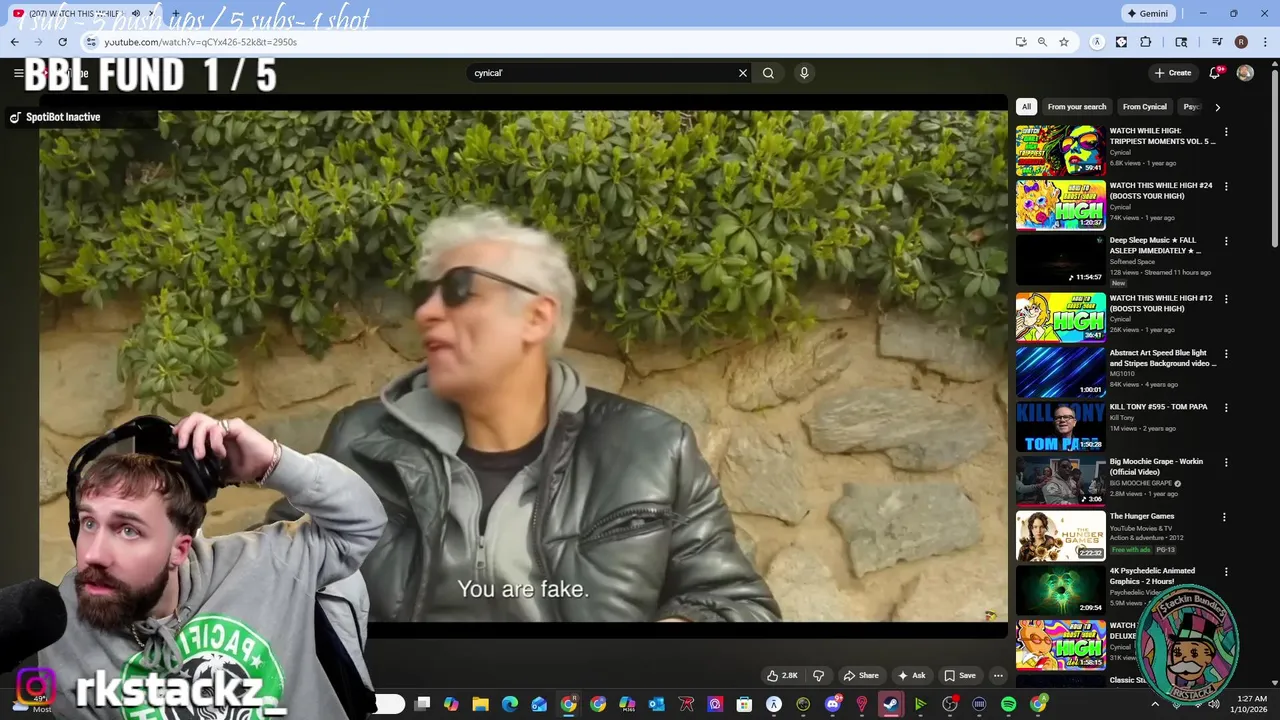Save the video to a playlist
The width and height of the screenshot is (1280, 720).
click(960, 675)
